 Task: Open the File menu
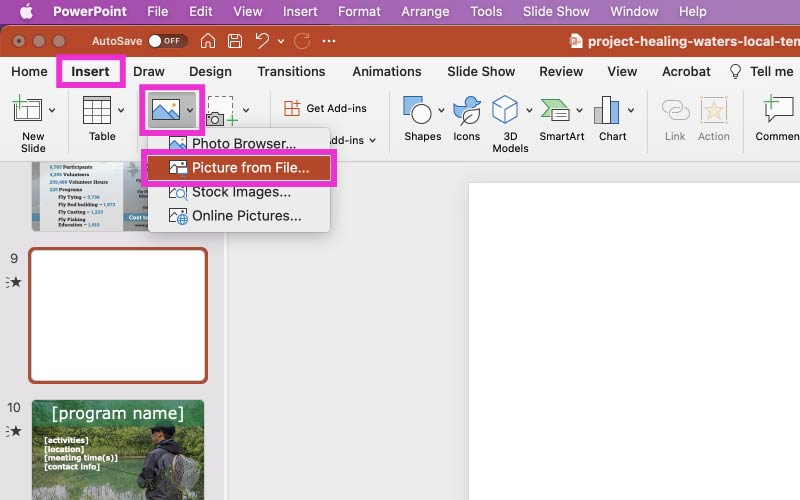158,11
